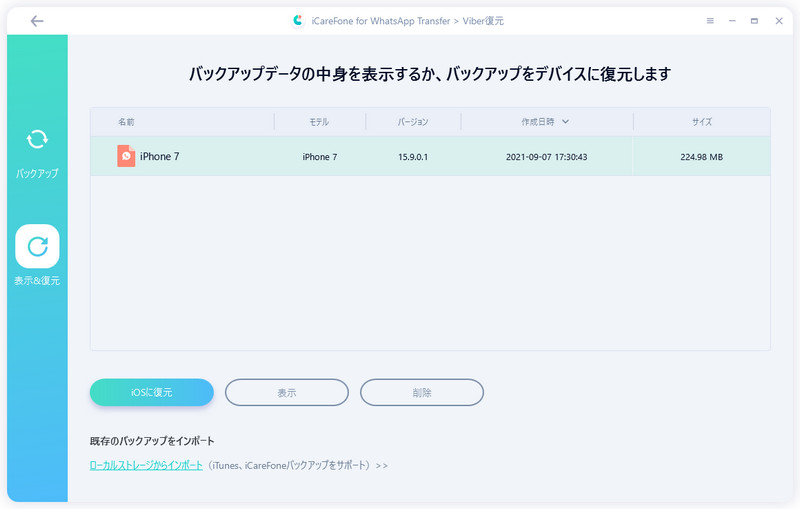The width and height of the screenshot is (800, 509).
Task: Click size cell 224.98 MB
Action: click(x=702, y=157)
